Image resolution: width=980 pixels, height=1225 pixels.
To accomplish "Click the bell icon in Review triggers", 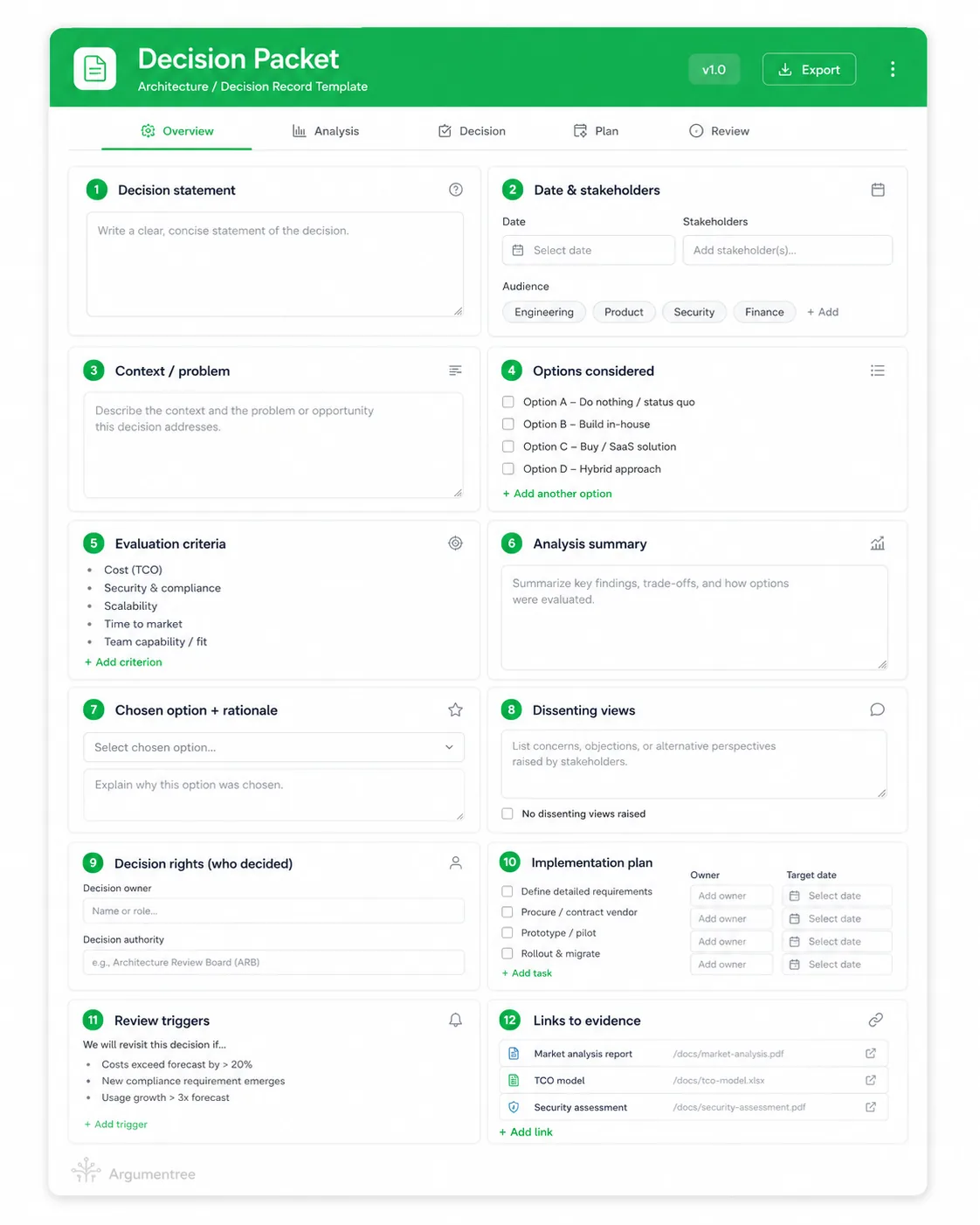I will (455, 1020).
